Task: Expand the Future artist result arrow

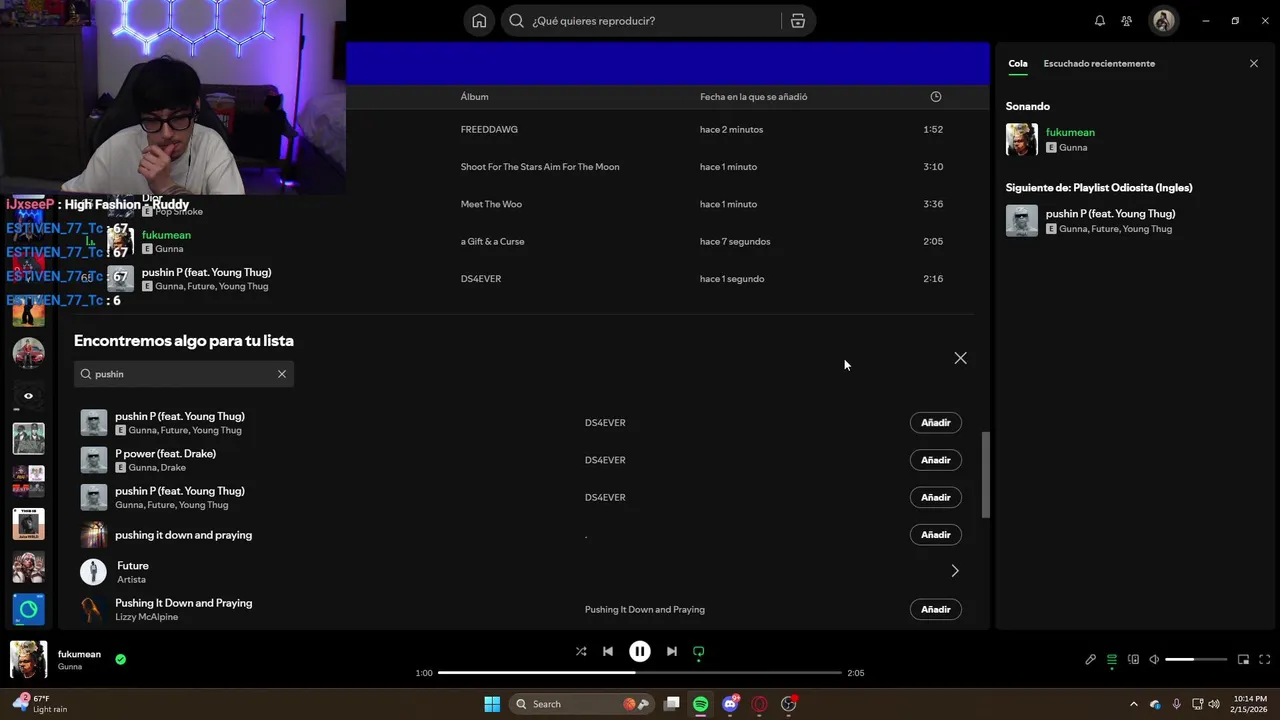Action: 955,571
